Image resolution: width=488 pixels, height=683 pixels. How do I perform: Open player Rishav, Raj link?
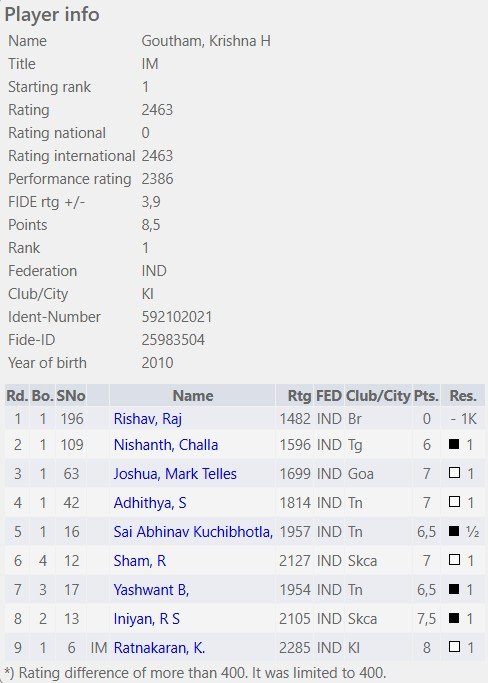147,419
